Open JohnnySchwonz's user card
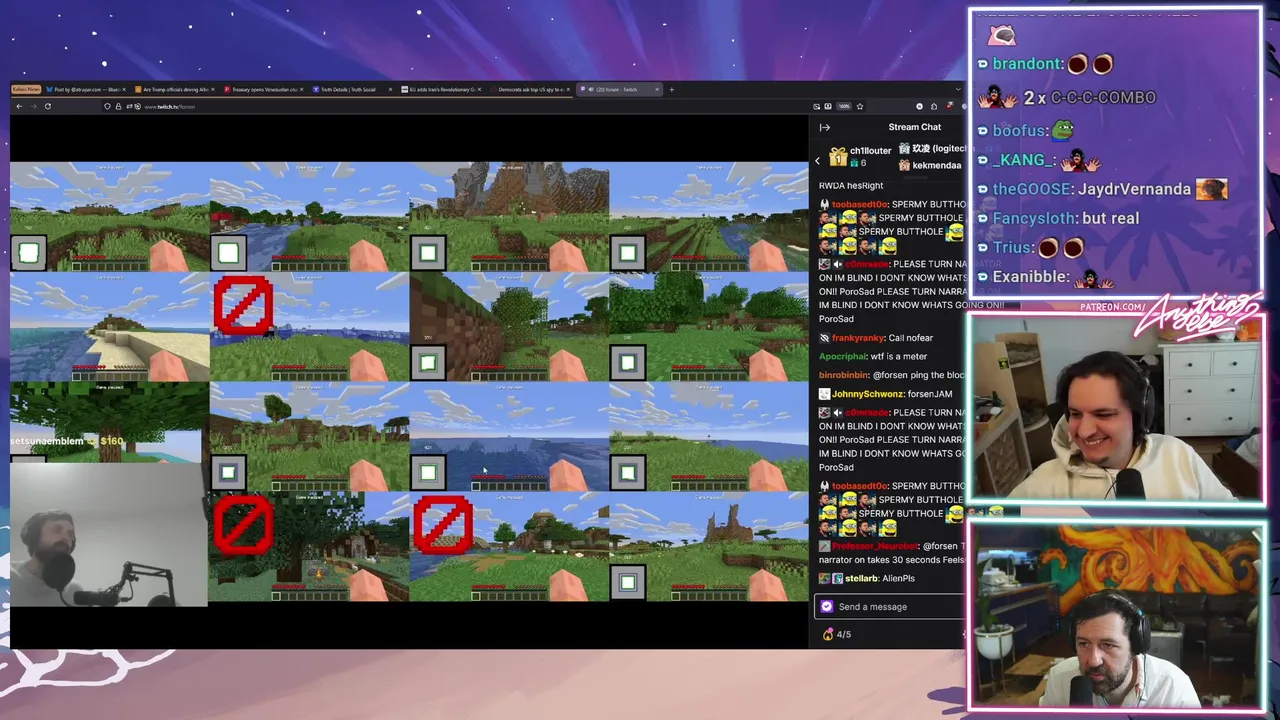 point(866,394)
